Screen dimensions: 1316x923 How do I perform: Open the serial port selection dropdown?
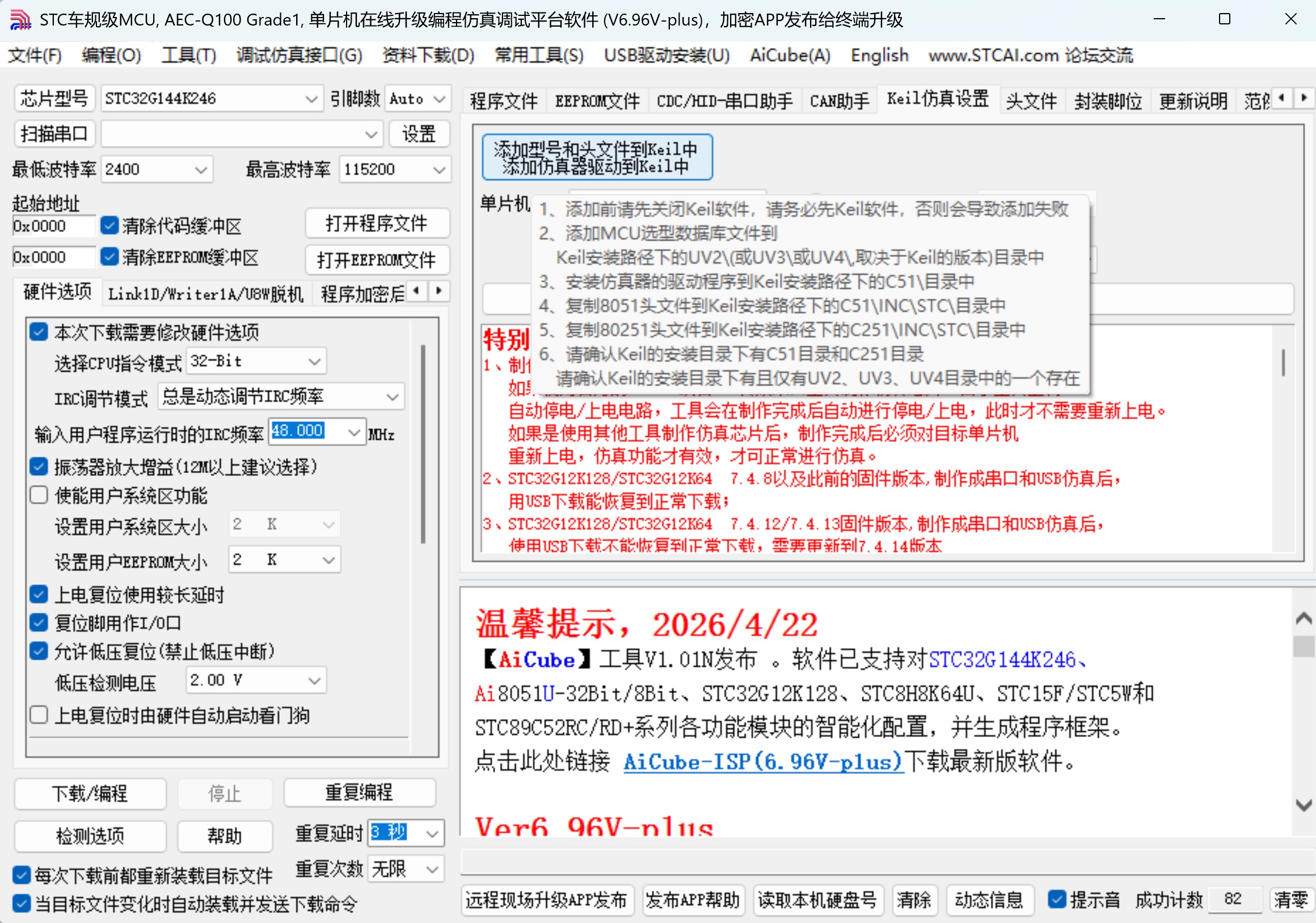pyautogui.click(x=241, y=134)
